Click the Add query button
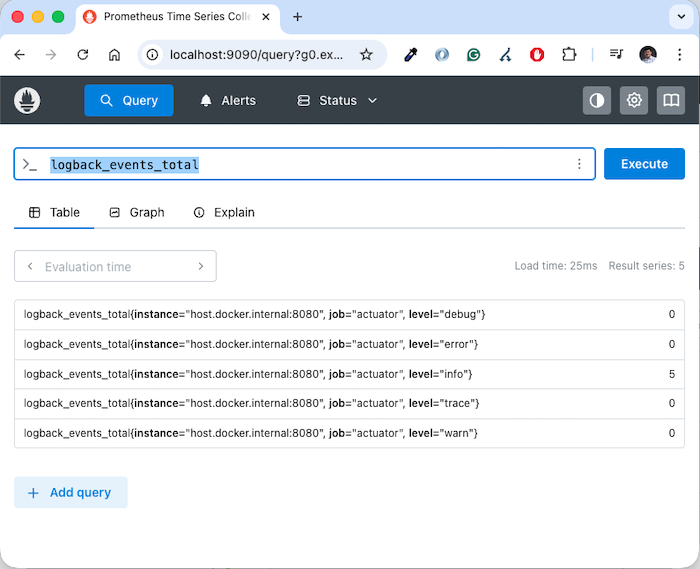This screenshot has width=700, height=569. pos(70,493)
